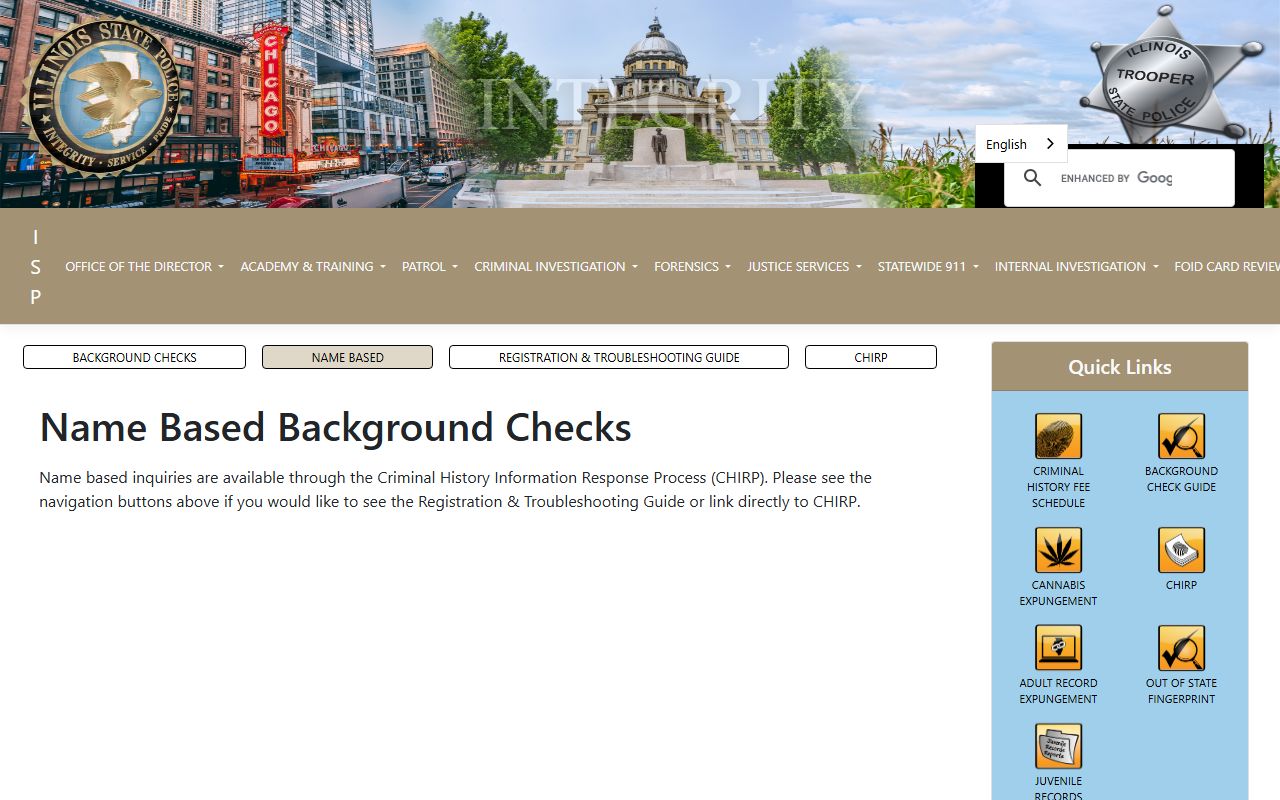Expand Internal Investigation menu

(x=1077, y=266)
